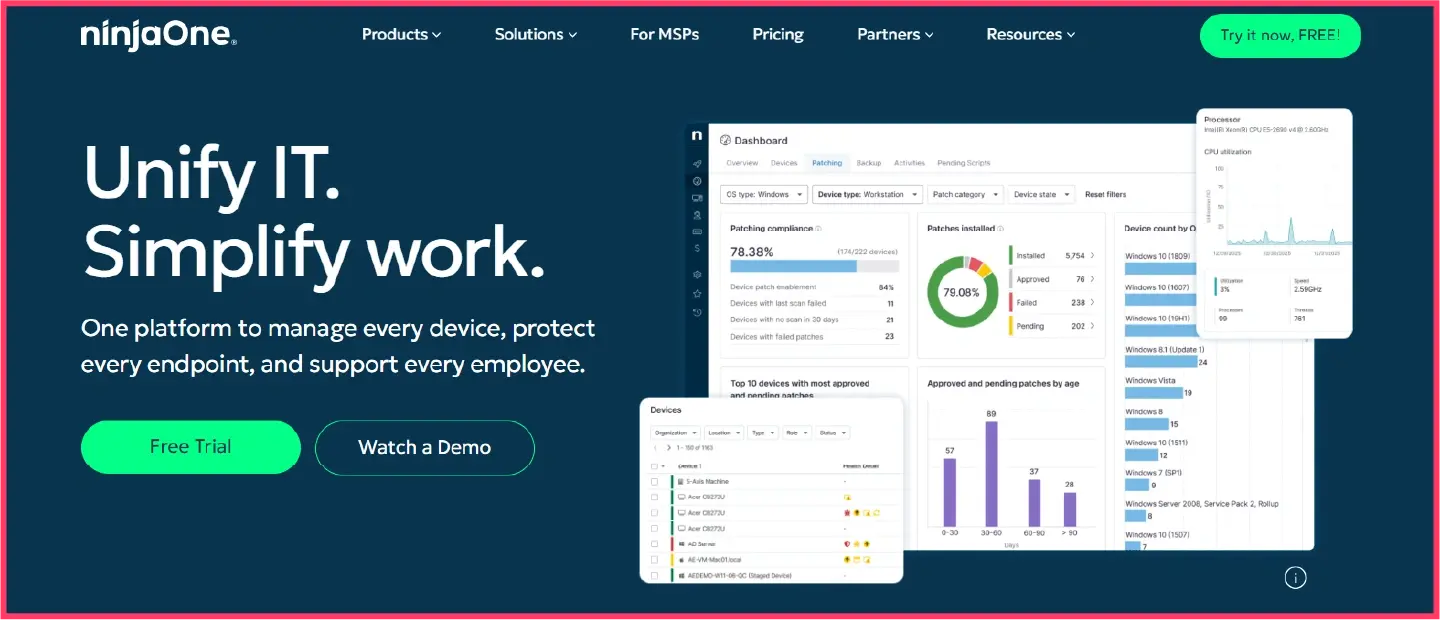This screenshot has height=620, width=1440.
Task: Tick the select-all checkbox in Devices header
Action: (654, 466)
